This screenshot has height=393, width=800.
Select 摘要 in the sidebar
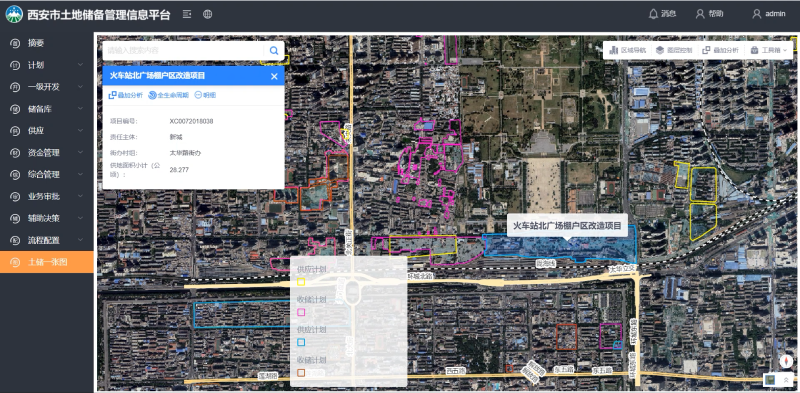[47, 43]
